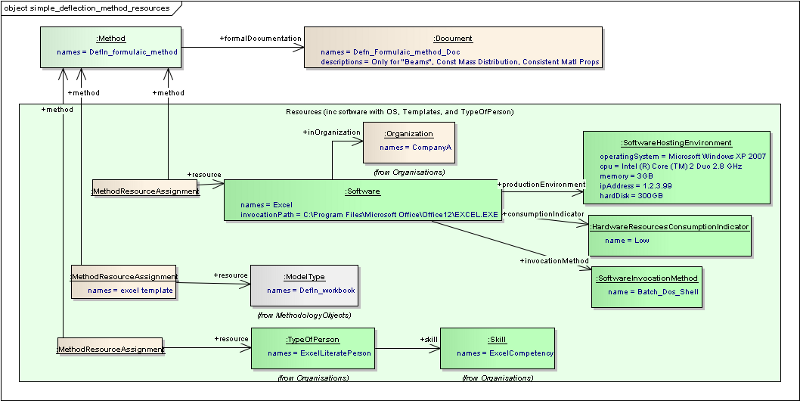Screen dimensions: 800x401
Task: Select MethodResourceAssignment named excel template
Action: click(x=124, y=282)
